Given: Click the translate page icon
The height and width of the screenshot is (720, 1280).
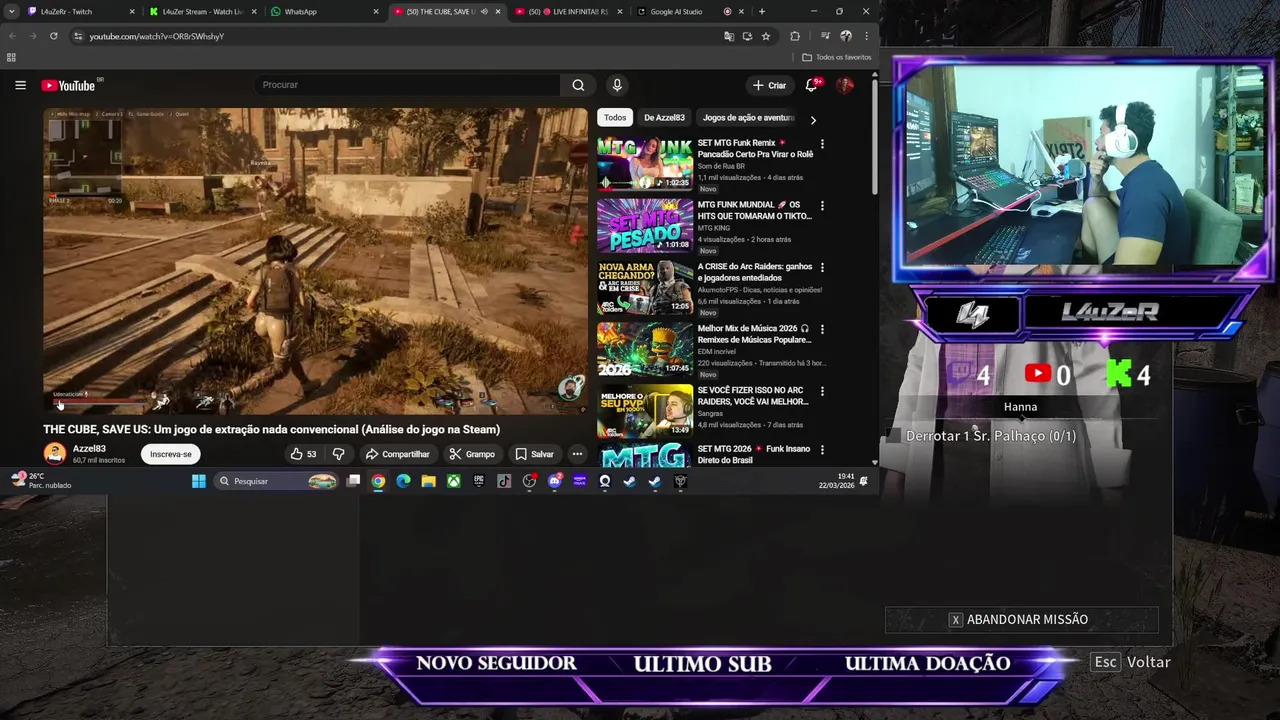Looking at the screenshot, I should click(x=729, y=36).
